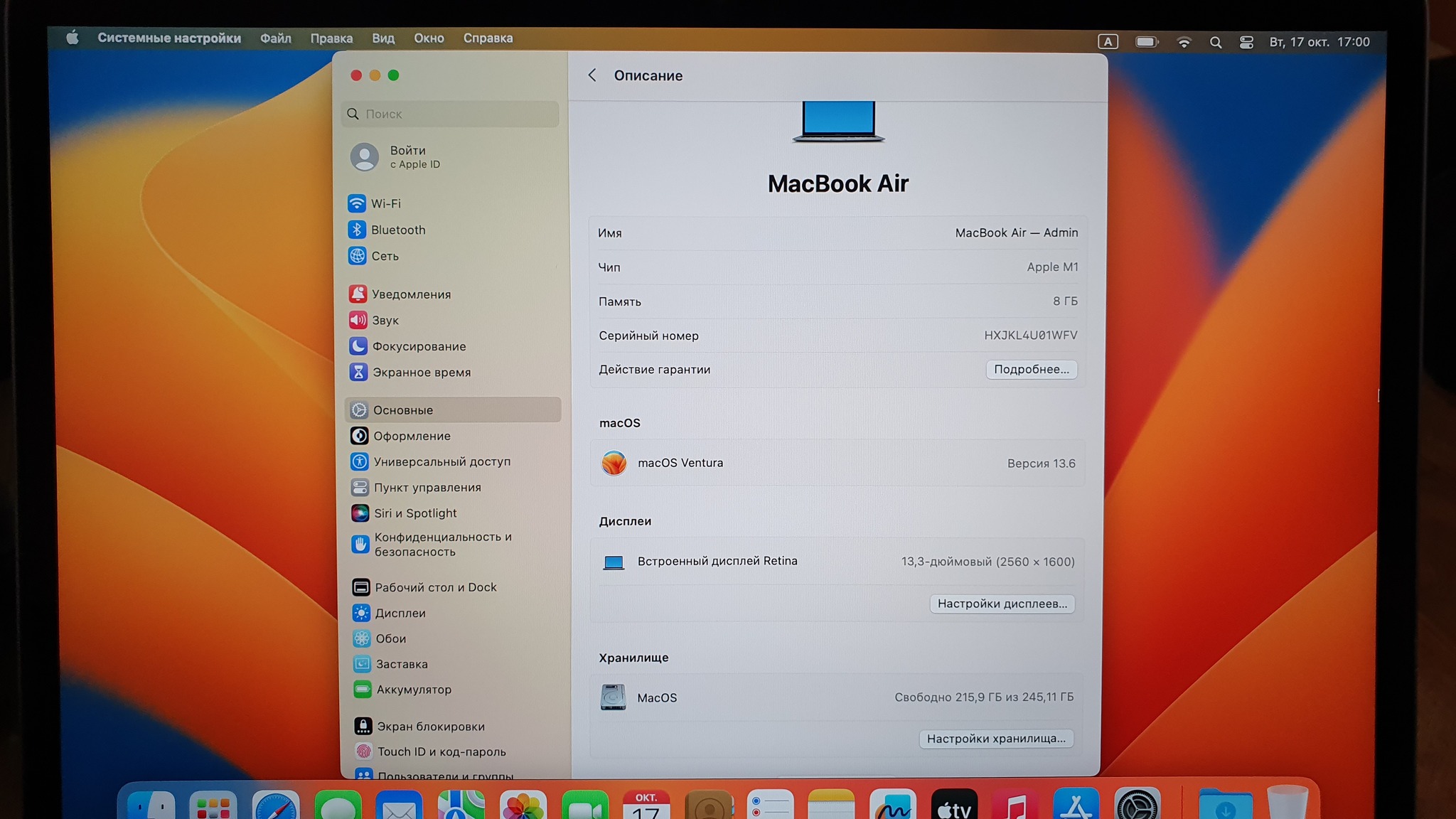Open Siri и Spotlight settings

coord(414,513)
